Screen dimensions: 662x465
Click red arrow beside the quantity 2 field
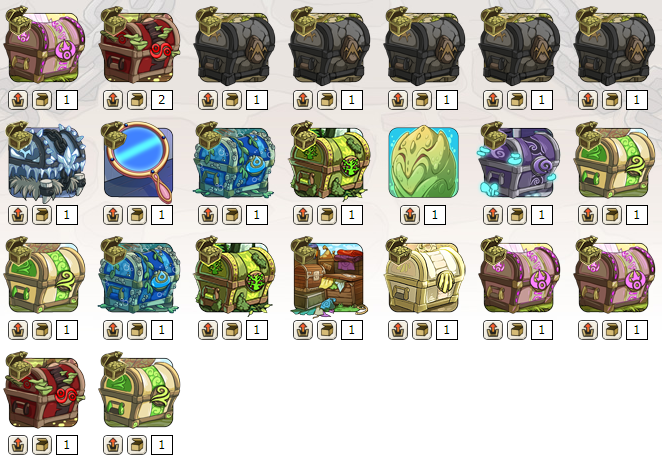pyautogui.click(x=113, y=100)
